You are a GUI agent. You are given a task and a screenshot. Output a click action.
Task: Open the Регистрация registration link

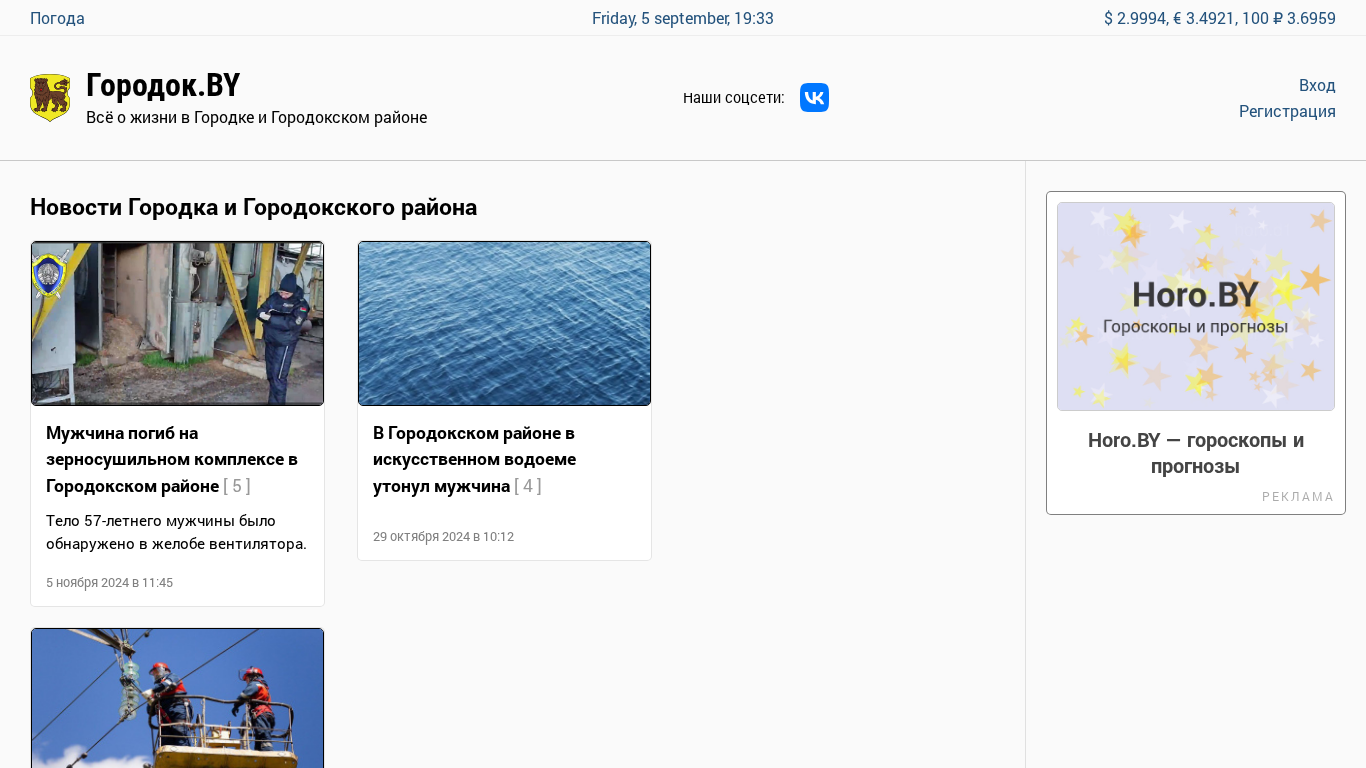pos(1287,111)
